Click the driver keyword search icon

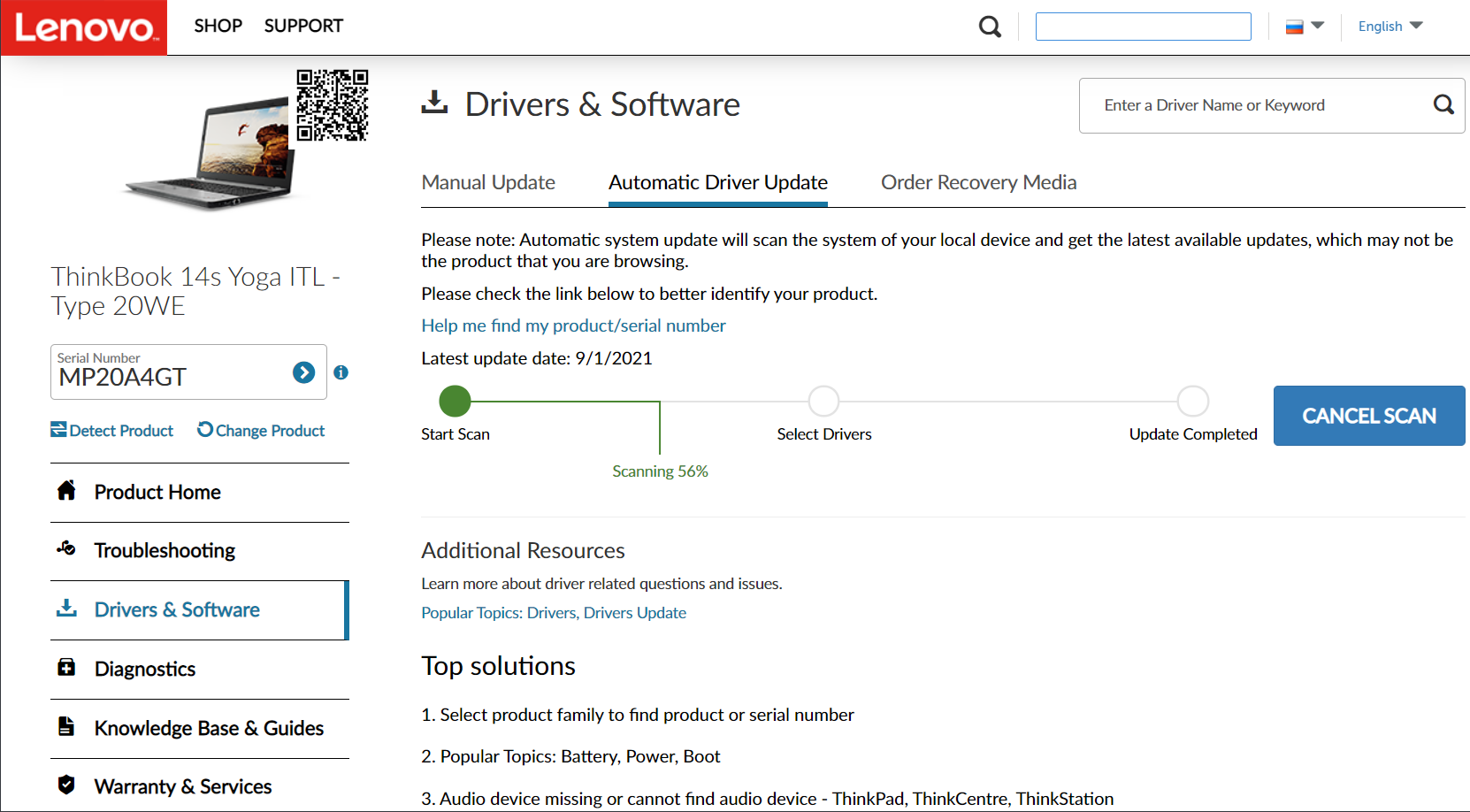1443,105
